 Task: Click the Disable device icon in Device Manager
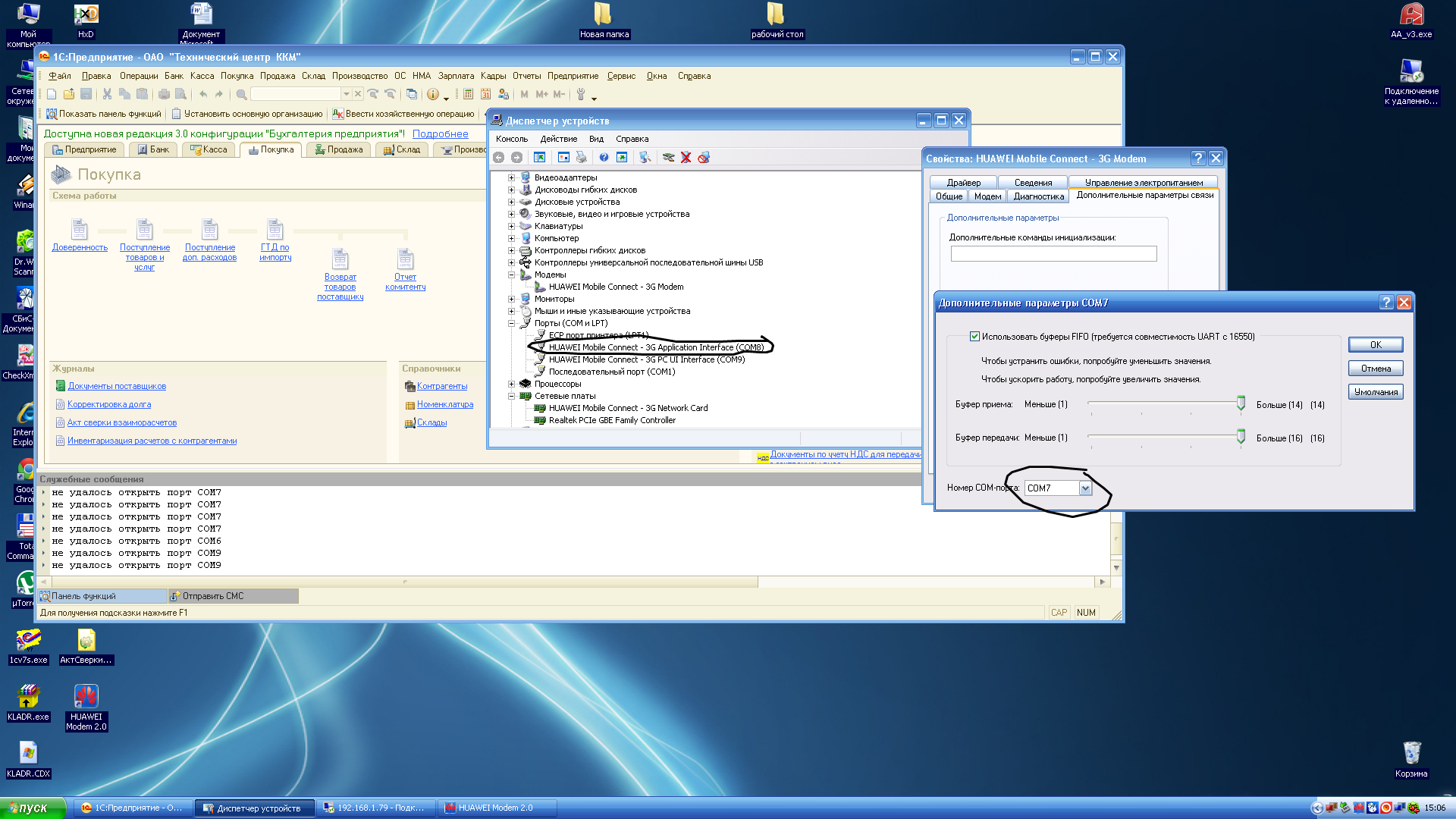click(704, 157)
